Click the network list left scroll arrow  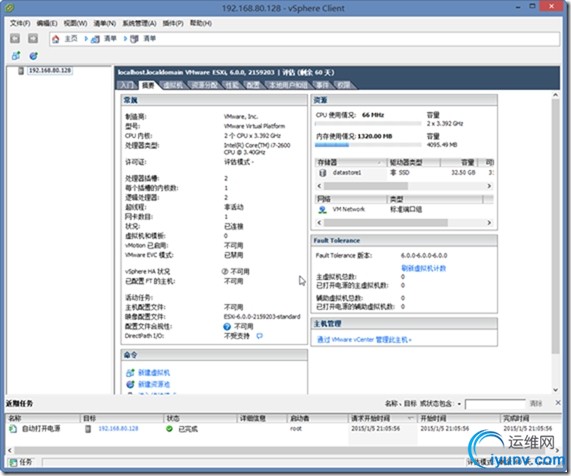319,223
